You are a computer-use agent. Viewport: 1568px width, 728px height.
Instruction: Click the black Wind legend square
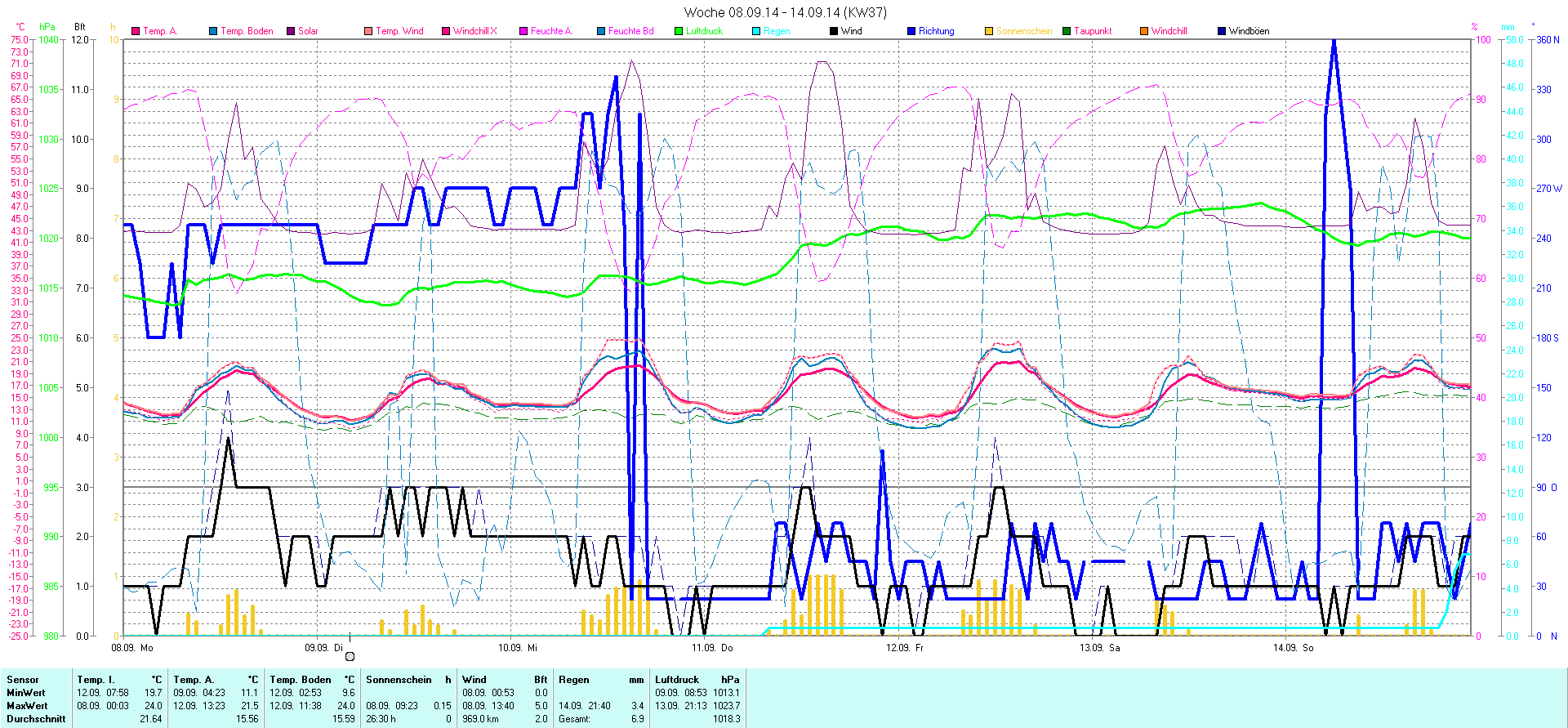coord(834,31)
